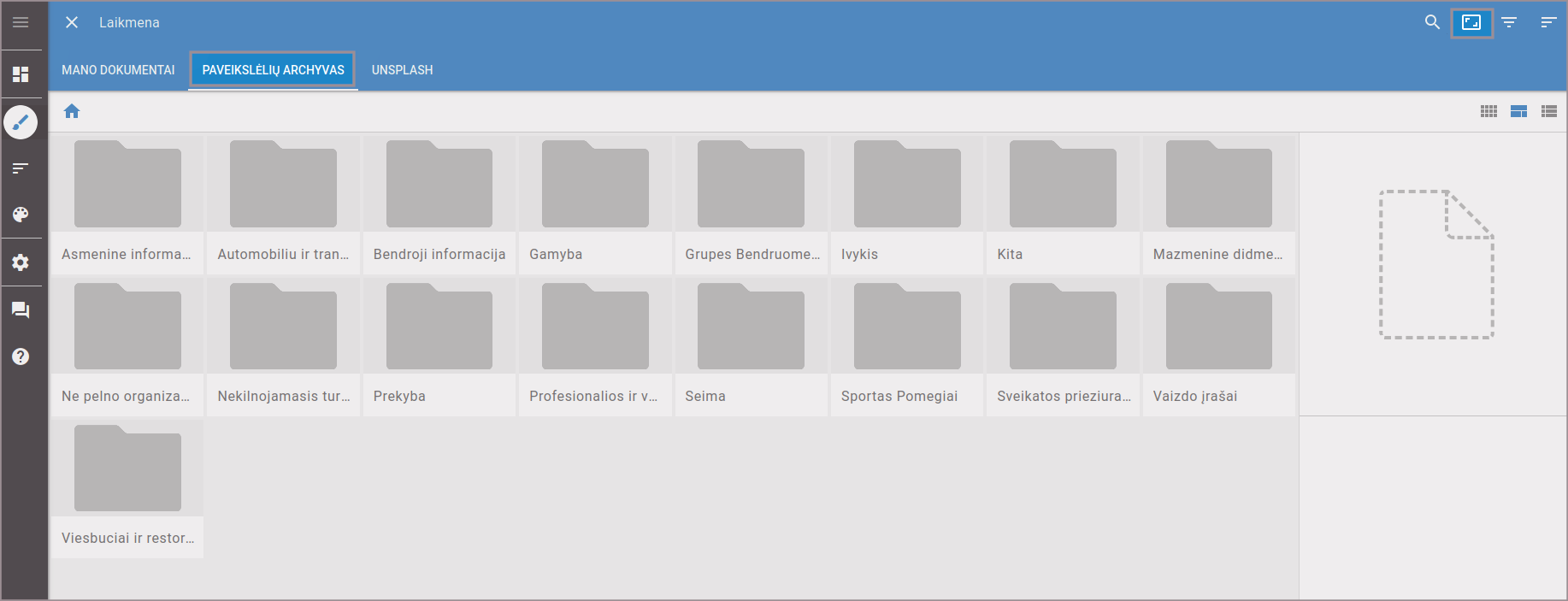1568x601 pixels.
Task: Open the dashboard icon in the sidebar
Action: 21,74
